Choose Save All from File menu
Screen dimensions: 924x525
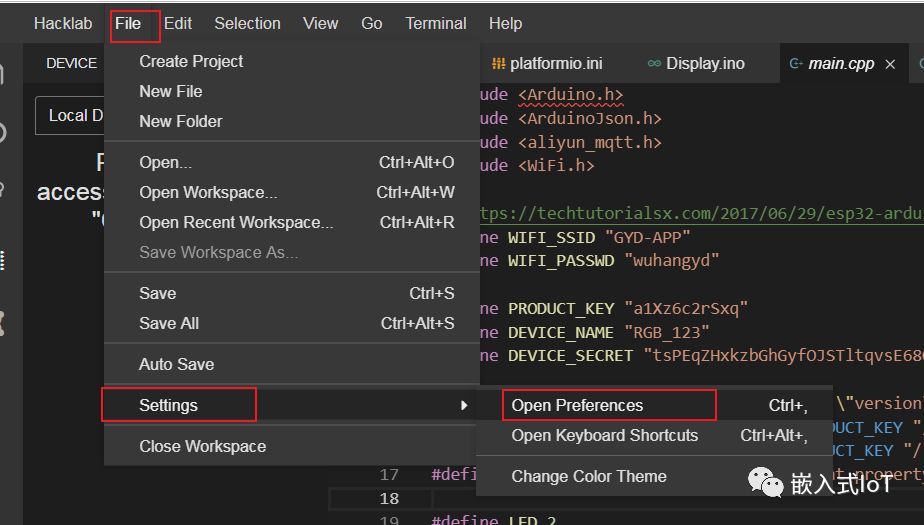169,324
